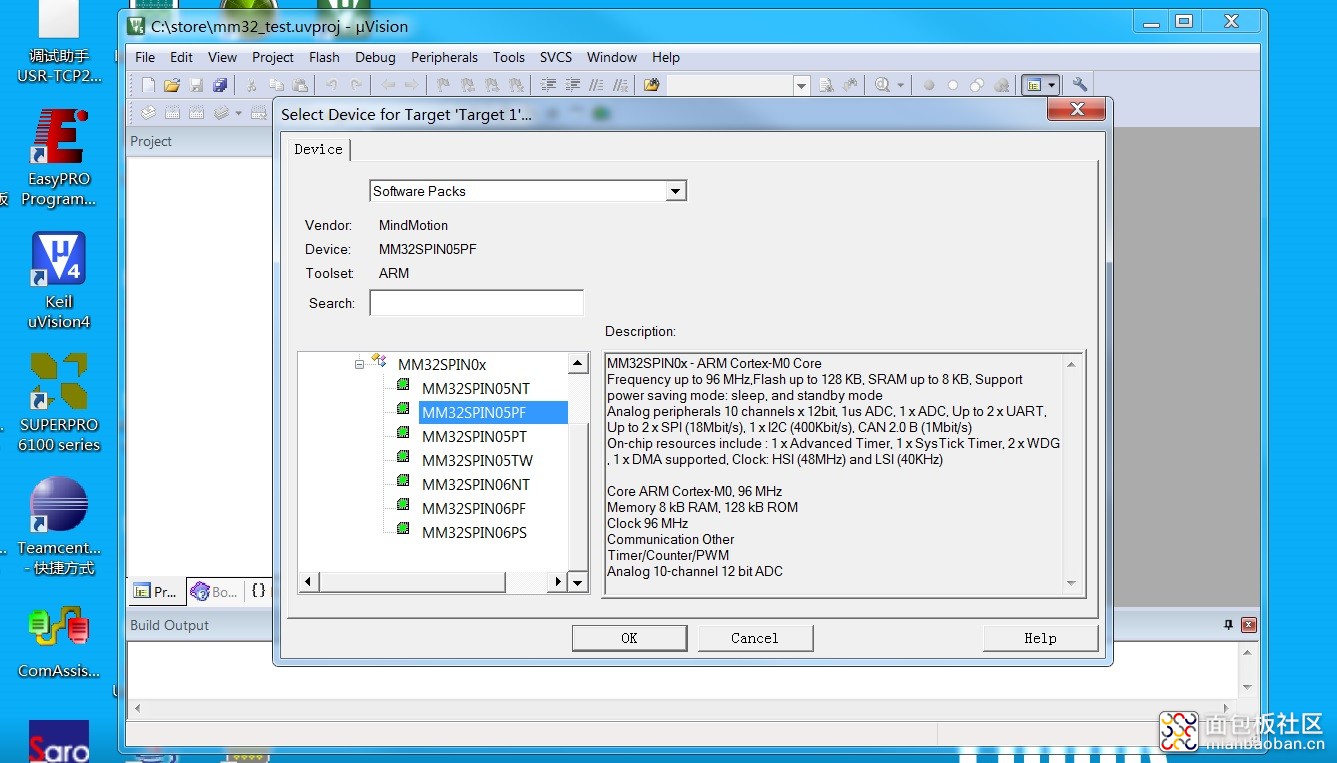Click the ComAssistant desktop icon
This screenshot has width=1337, height=763.
point(59,642)
